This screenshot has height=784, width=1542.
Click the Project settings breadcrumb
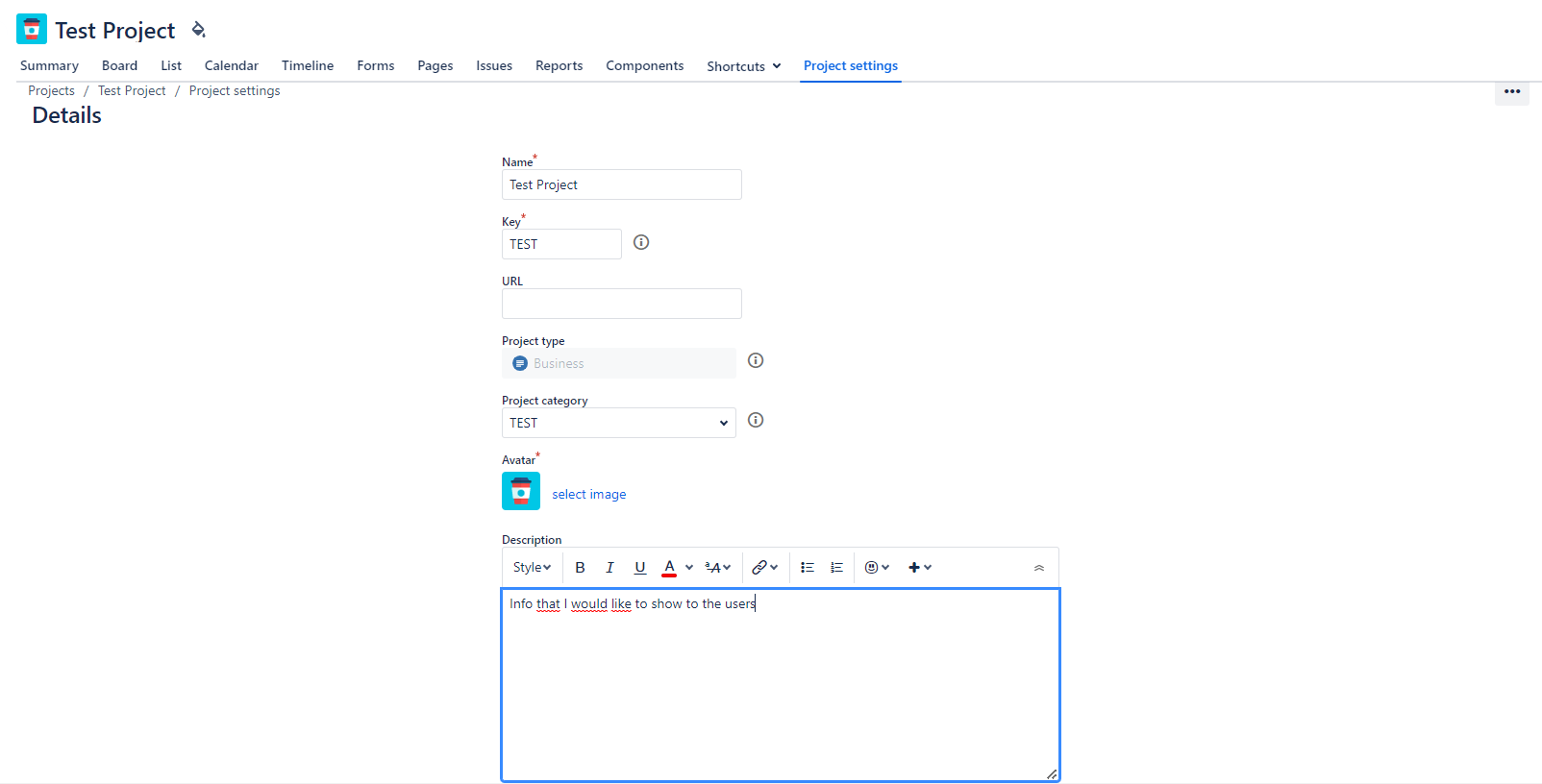pyautogui.click(x=235, y=90)
